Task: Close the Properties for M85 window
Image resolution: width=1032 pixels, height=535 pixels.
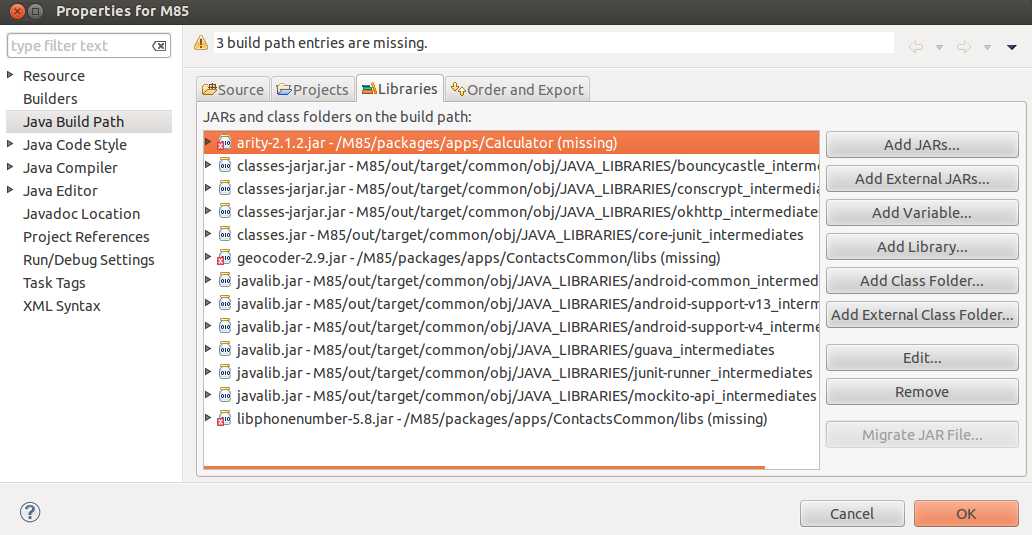Action: (18, 11)
